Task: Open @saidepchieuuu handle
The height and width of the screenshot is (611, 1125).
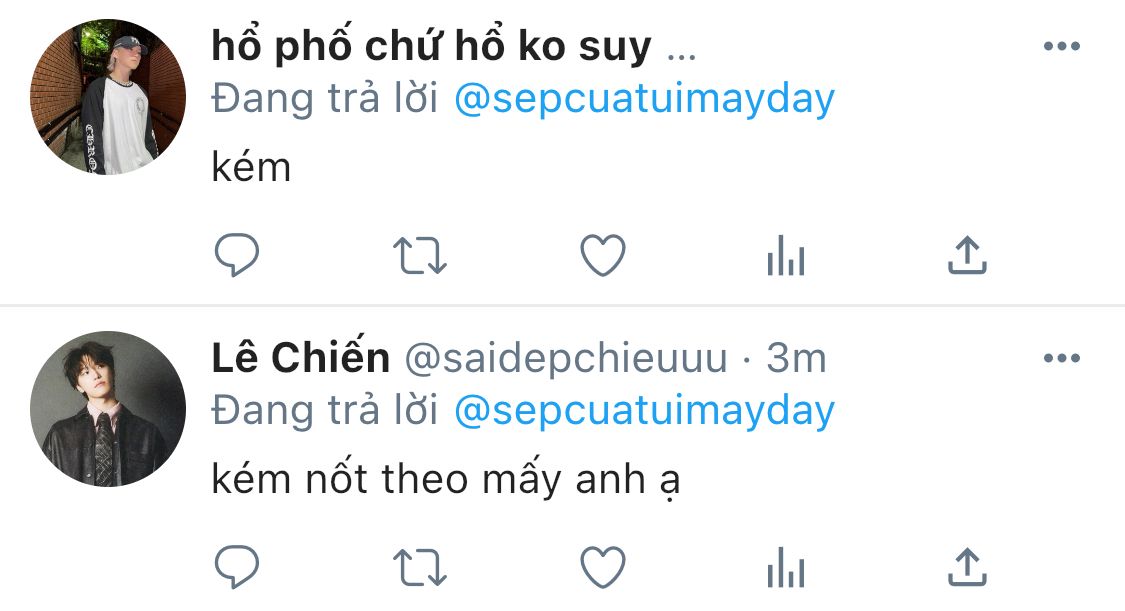Action: [566, 358]
